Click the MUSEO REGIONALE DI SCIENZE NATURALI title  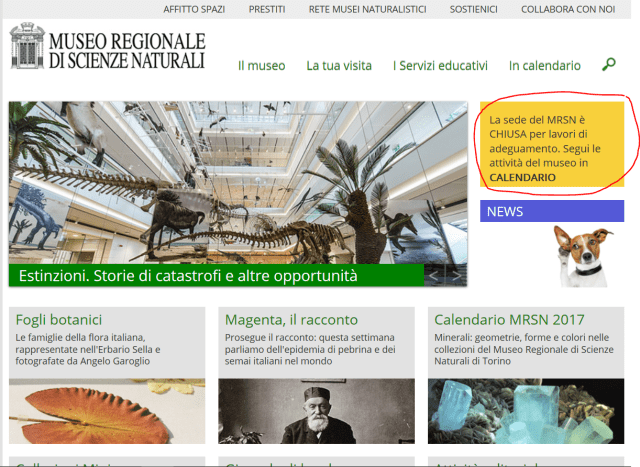point(127,51)
